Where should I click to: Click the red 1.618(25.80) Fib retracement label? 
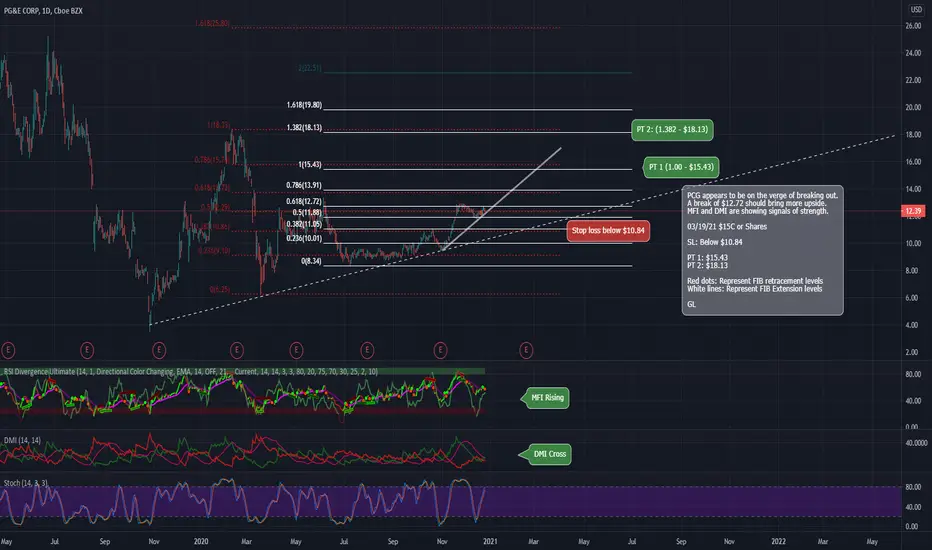(x=212, y=24)
